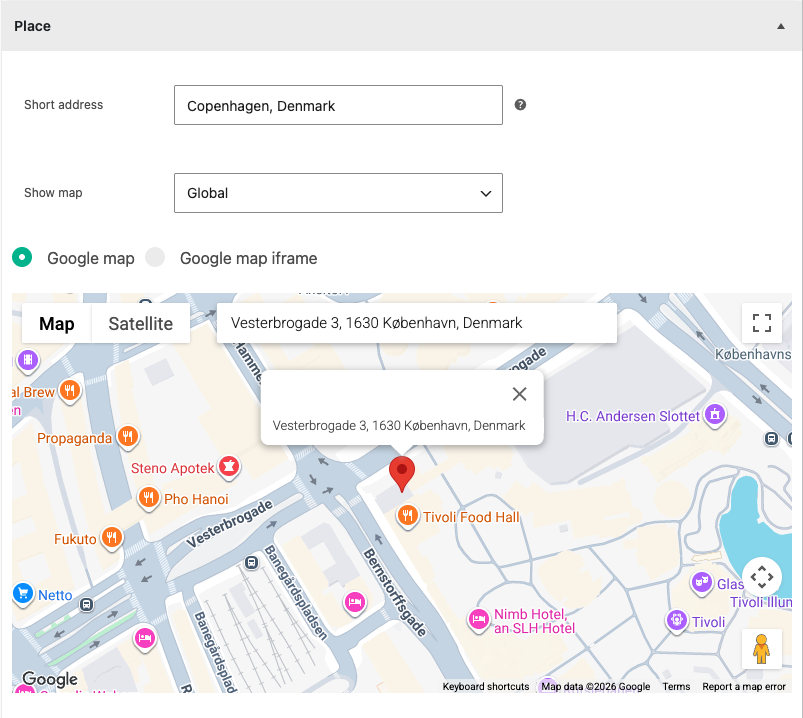Click the Tivoli attraction marker
803x718 pixels.
click(x=677, y=621)
